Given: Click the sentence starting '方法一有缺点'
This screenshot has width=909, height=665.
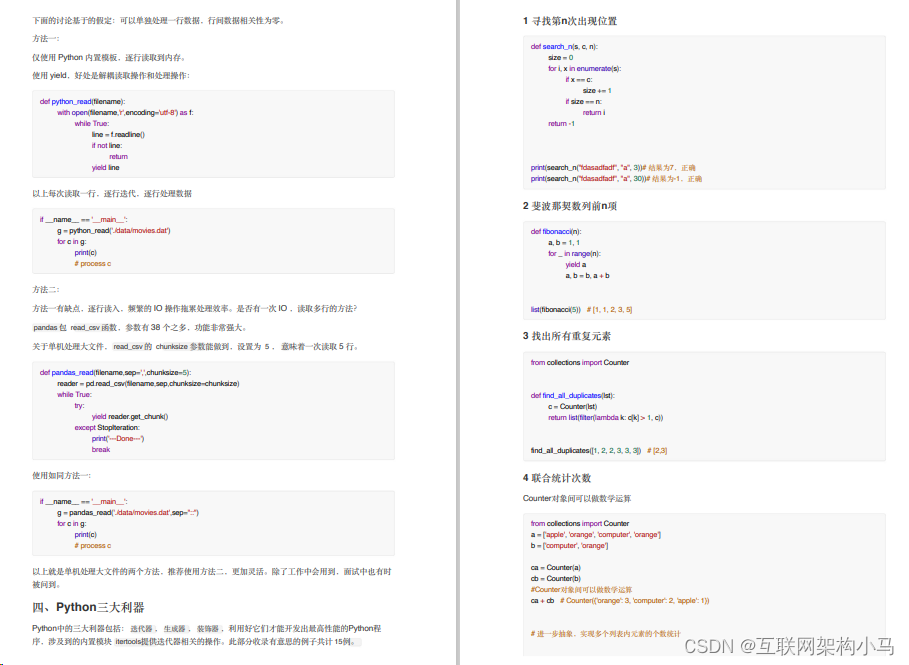Looking at the screenshot, I should (195, 308).
